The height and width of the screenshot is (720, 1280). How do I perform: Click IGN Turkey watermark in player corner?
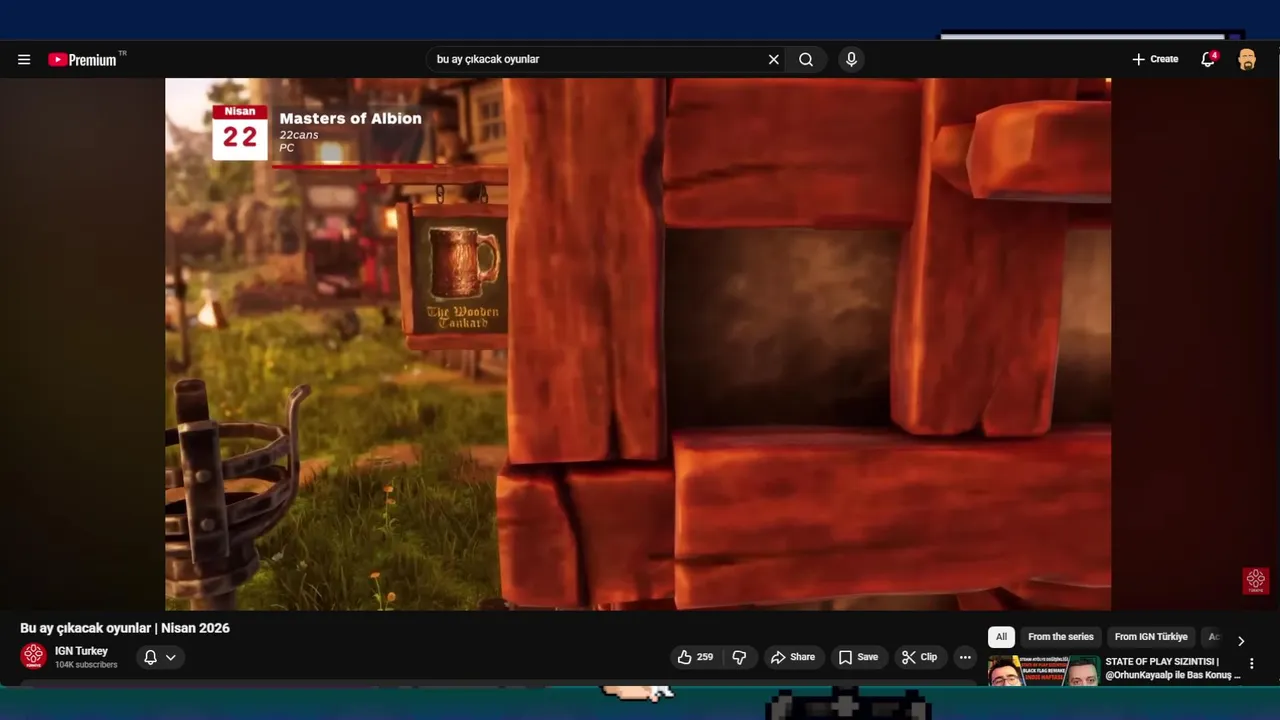click(x=1256, y=581)
